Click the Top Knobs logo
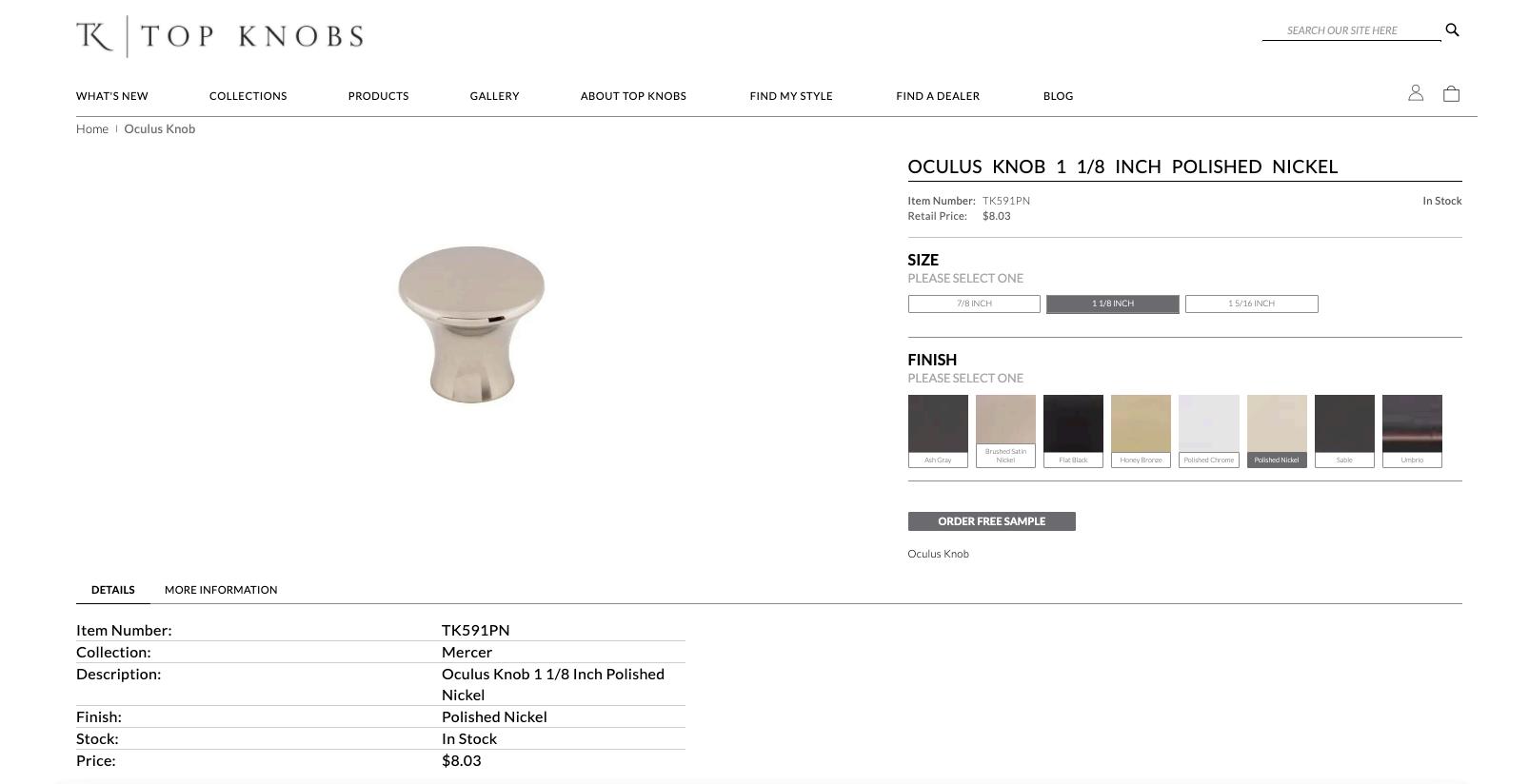Image resolution: width=1529 pixels, height=784 pixels. tap(220, 36)
